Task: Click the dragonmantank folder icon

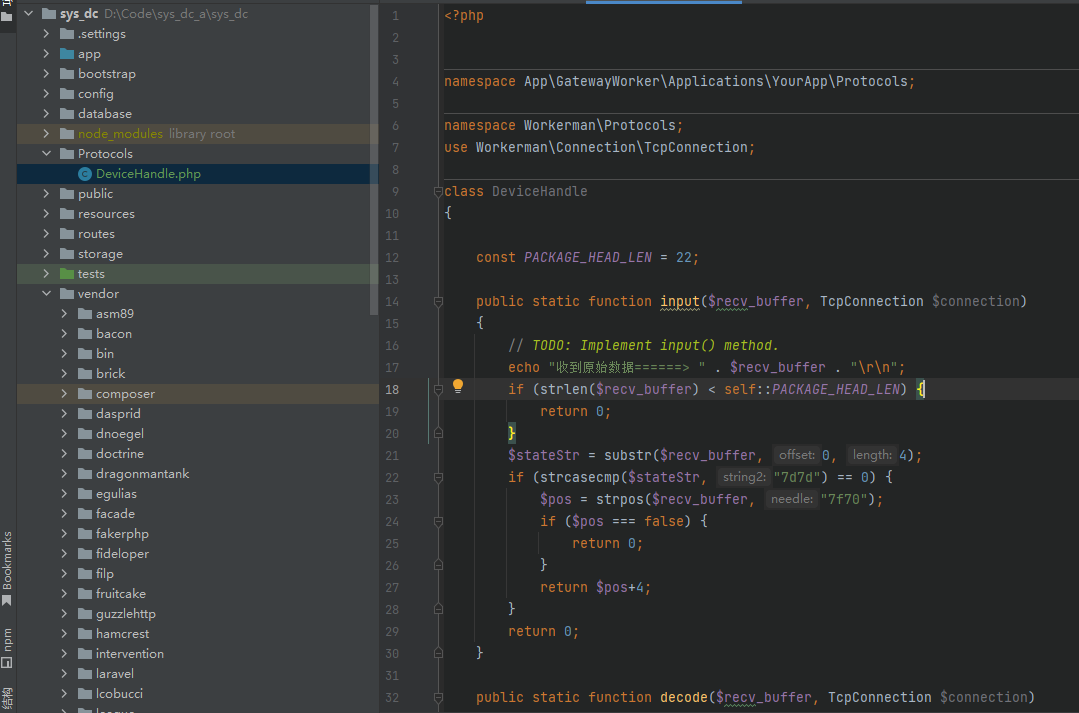Action: 85,473
